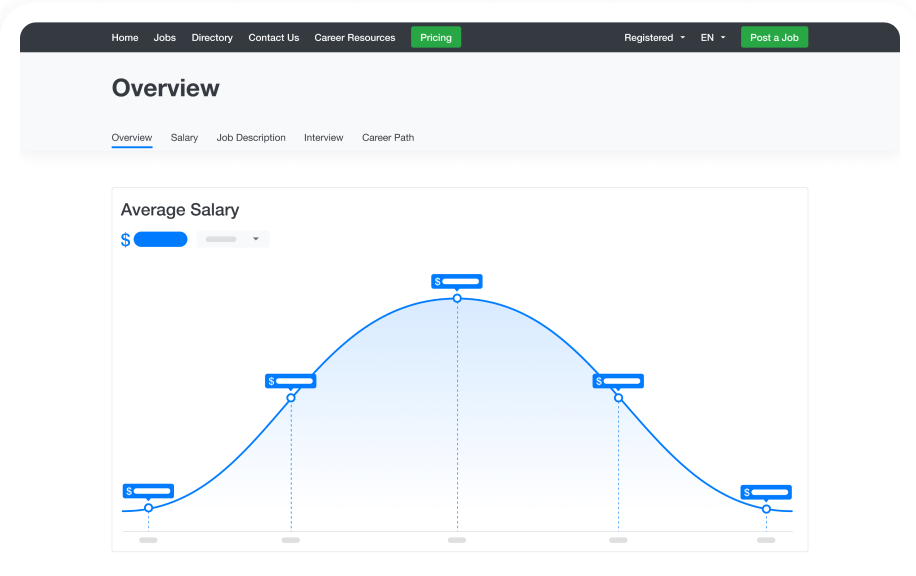Open the Interview tab

[x=323, y=138]
